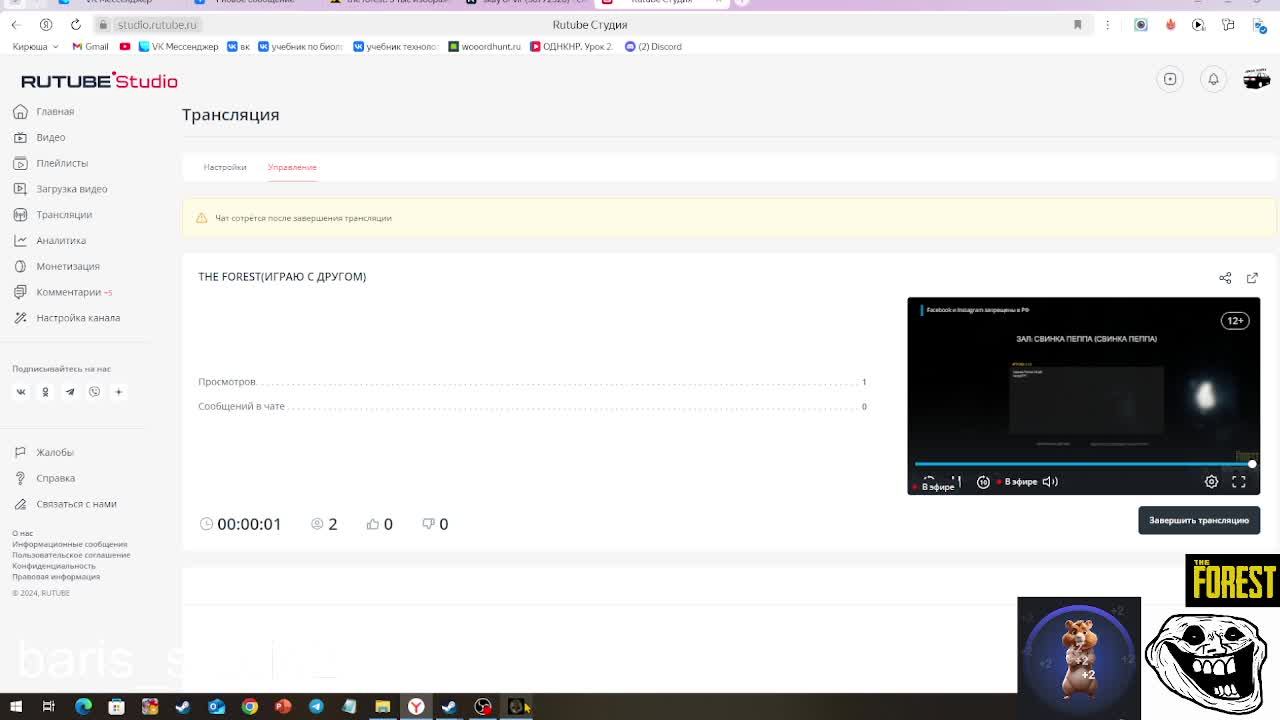Select Трансляции in the sidebar
Viewport: 1280px width, 720px height.
(x=53, y=215)
